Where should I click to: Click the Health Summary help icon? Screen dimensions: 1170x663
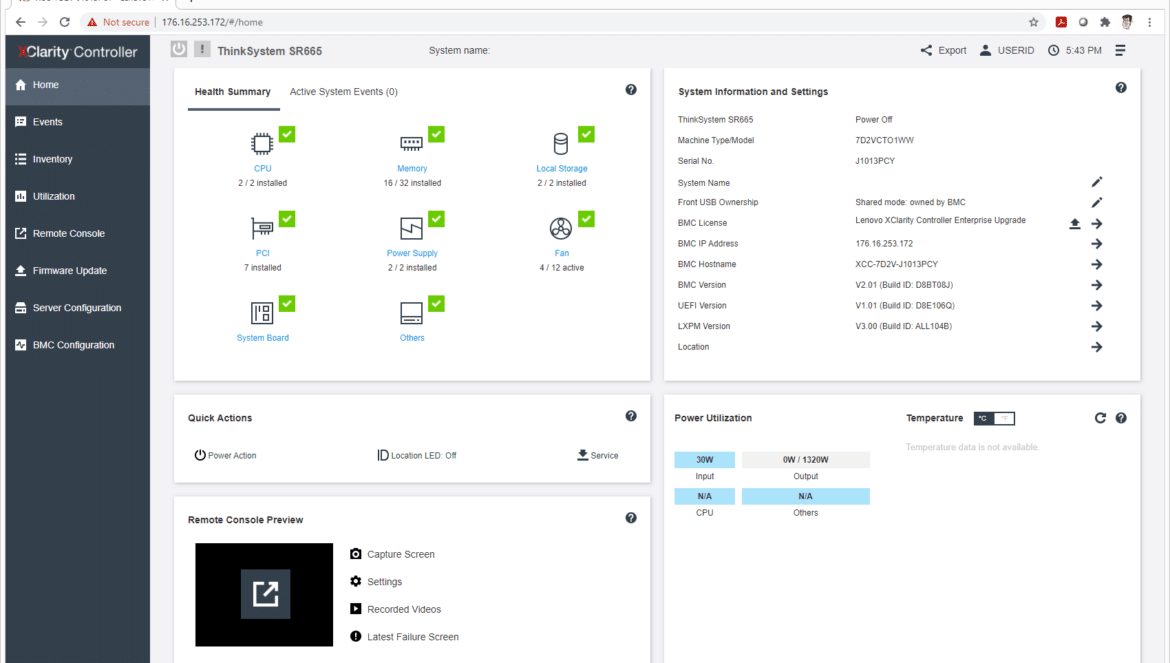pos(631,89)
